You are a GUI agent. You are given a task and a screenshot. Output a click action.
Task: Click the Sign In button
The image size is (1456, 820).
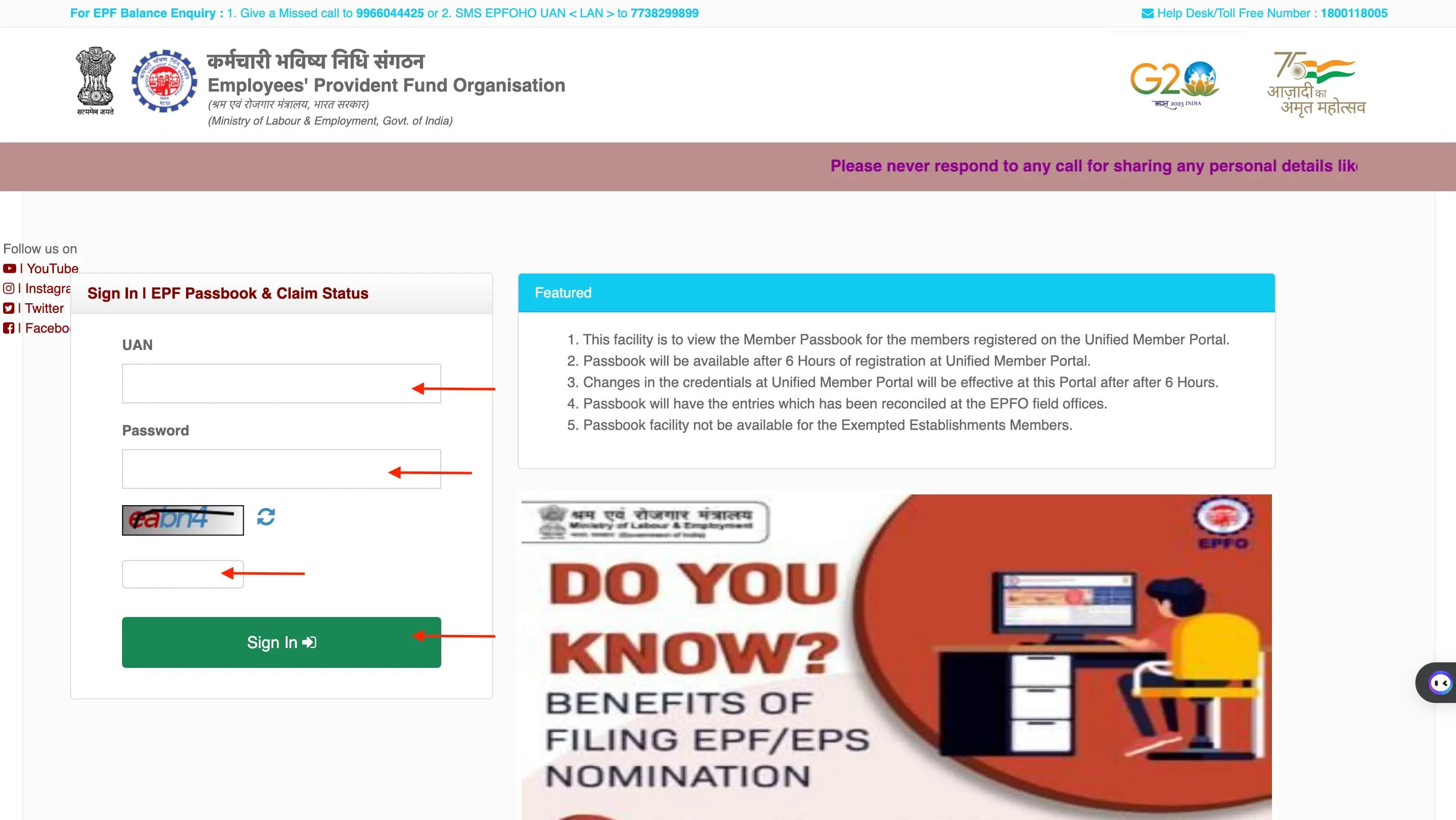(x=281, y=643)
